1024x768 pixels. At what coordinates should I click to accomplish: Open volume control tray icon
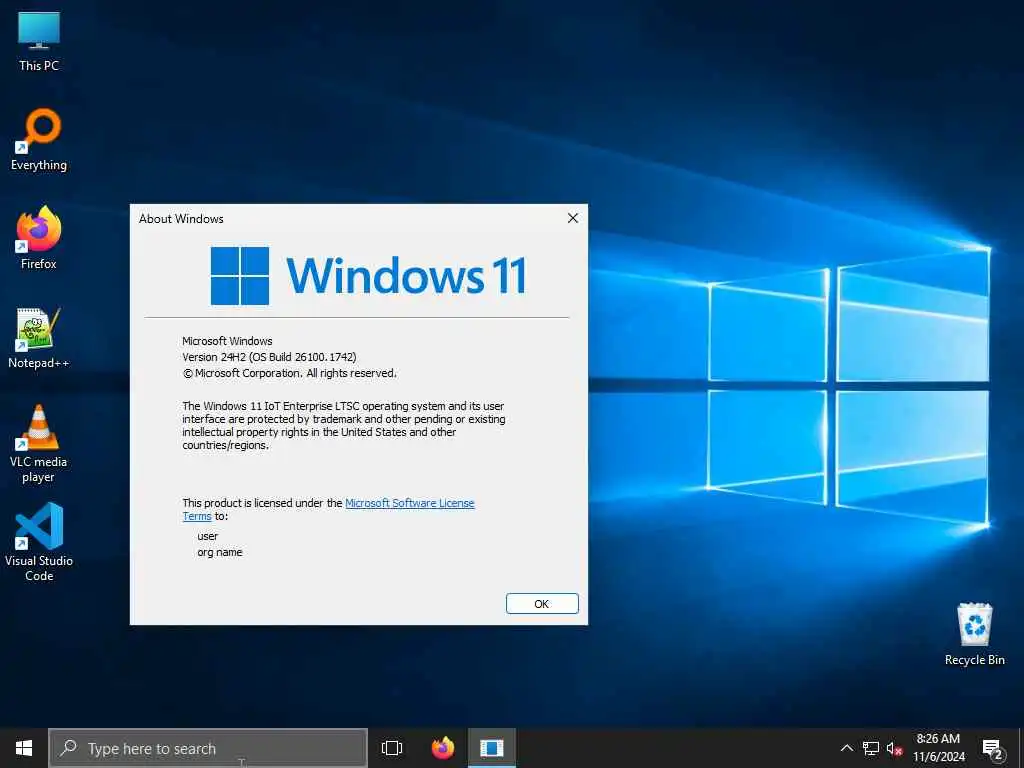click(x=894, y=748)
